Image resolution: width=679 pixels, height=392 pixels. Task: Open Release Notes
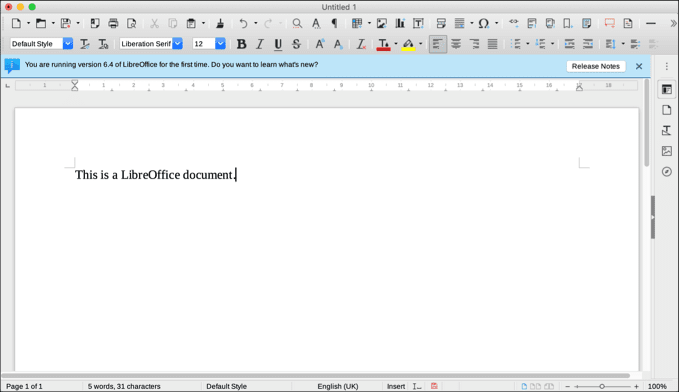tap(596, 66)
